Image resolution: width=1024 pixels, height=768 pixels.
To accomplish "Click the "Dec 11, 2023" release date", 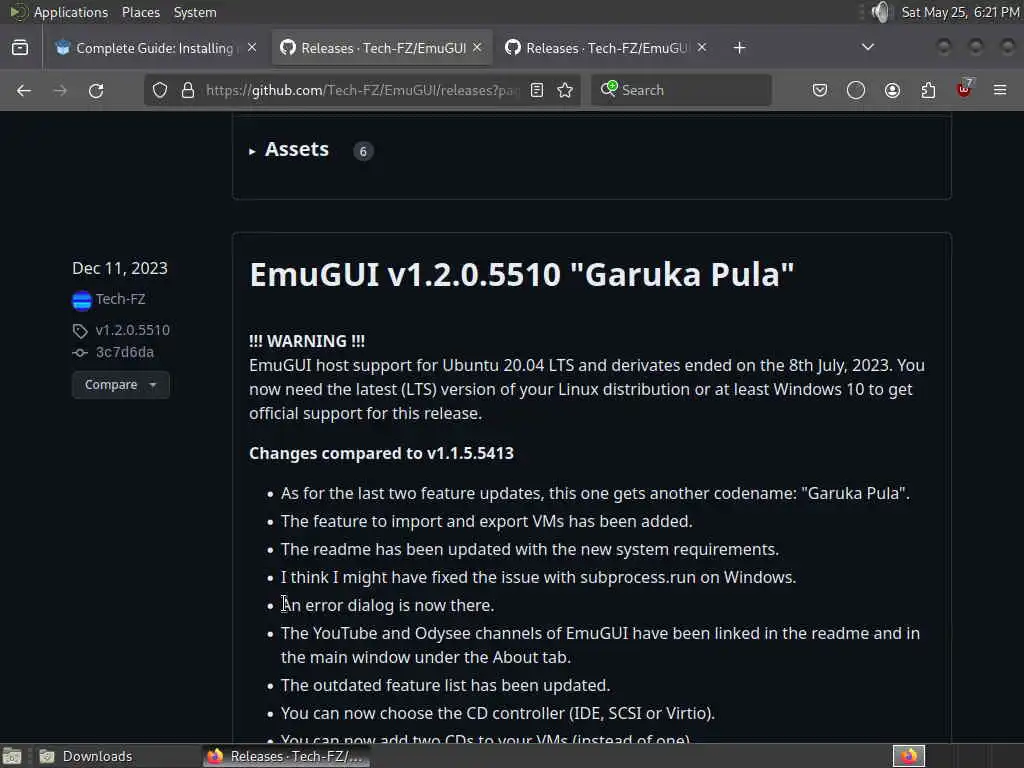I will [x=120, y=268].
